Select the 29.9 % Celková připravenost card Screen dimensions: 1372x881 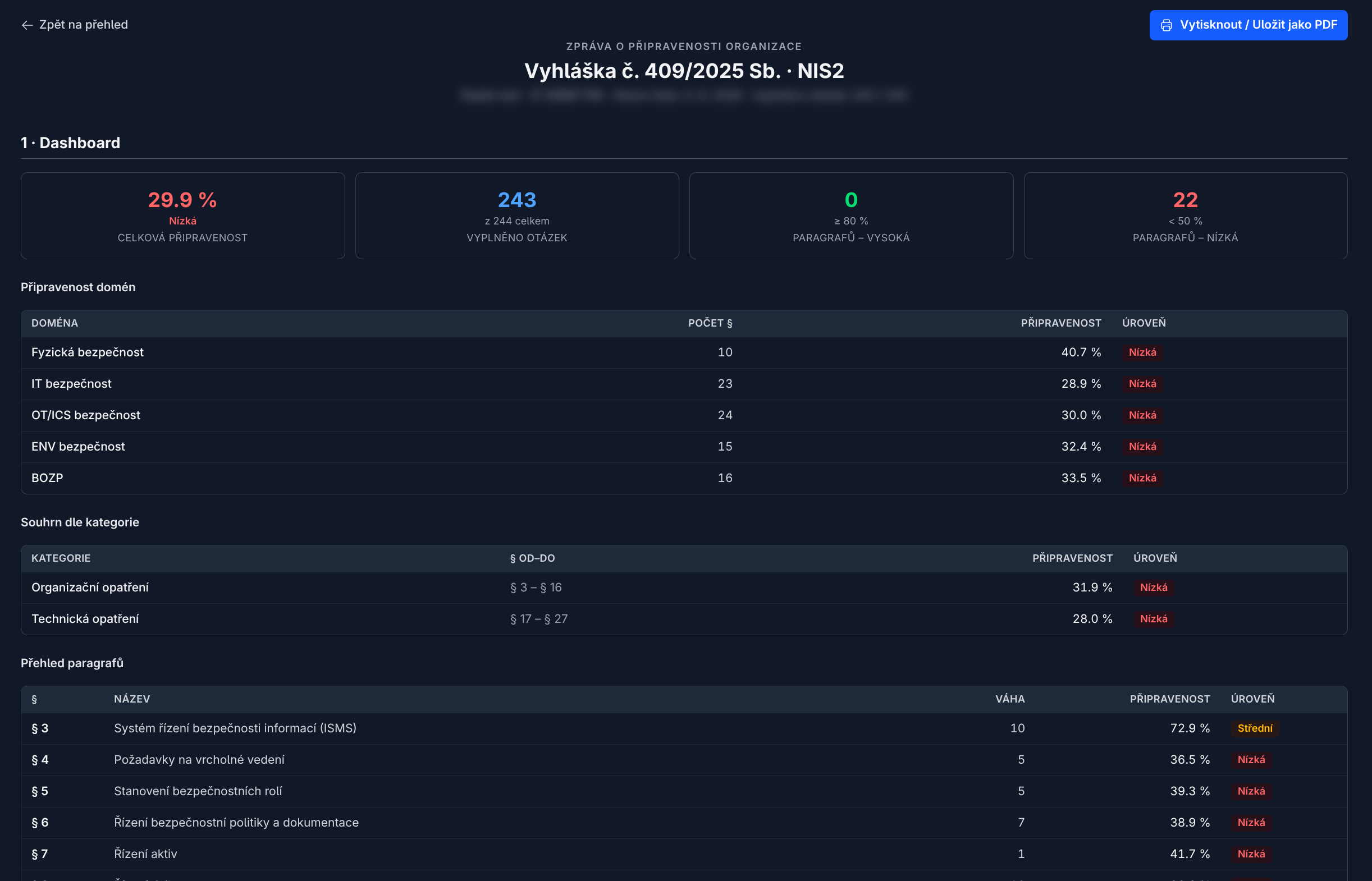pos(182,215)
